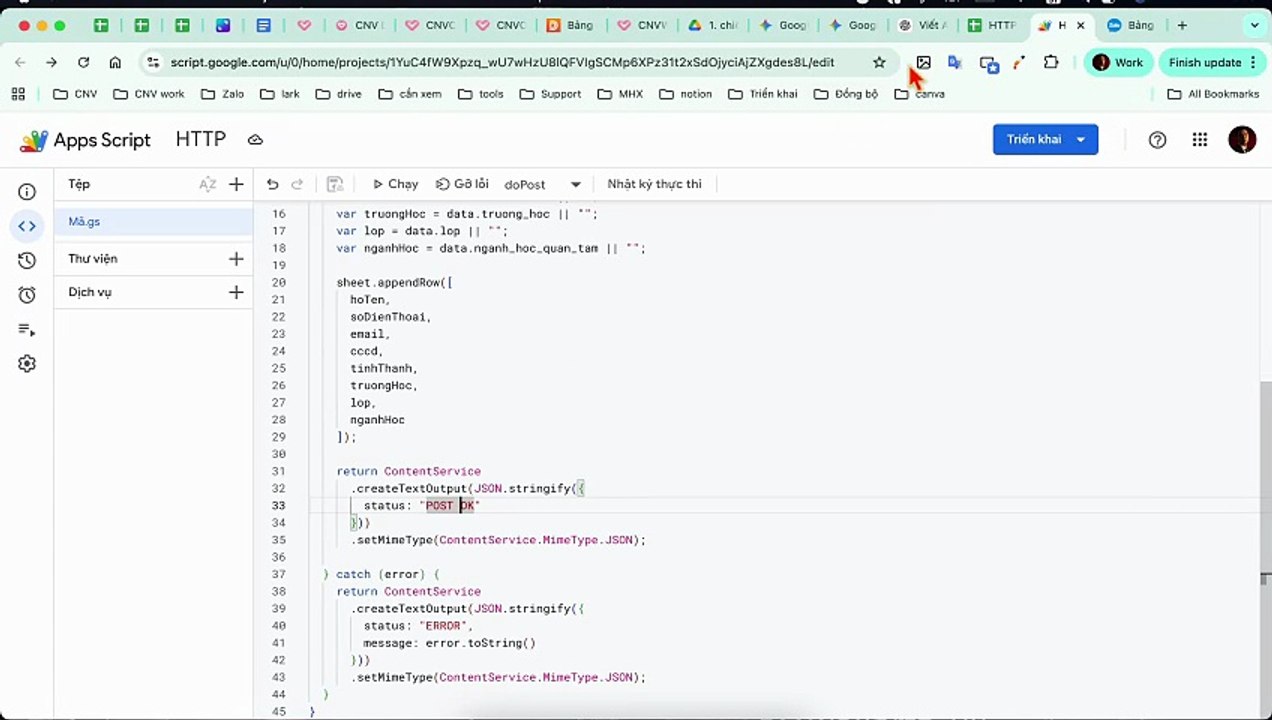This screenshot has width=1272, height=720.
Task: Open the Triggers alarm clock icon
Action: point(27,295)
